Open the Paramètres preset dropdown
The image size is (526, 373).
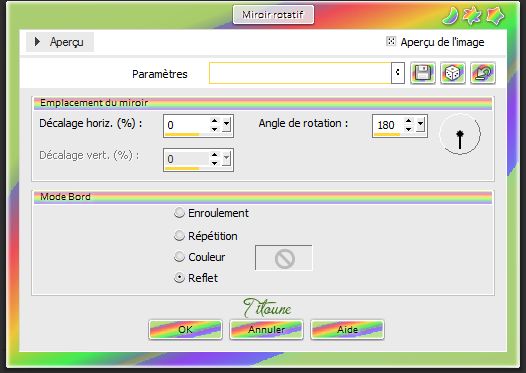[x=398, y=73]
